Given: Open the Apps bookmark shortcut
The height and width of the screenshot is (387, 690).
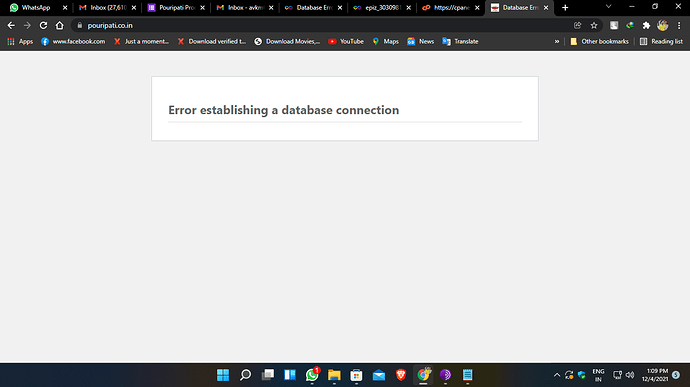Looking at the screenshot, I should coord(20,41).
